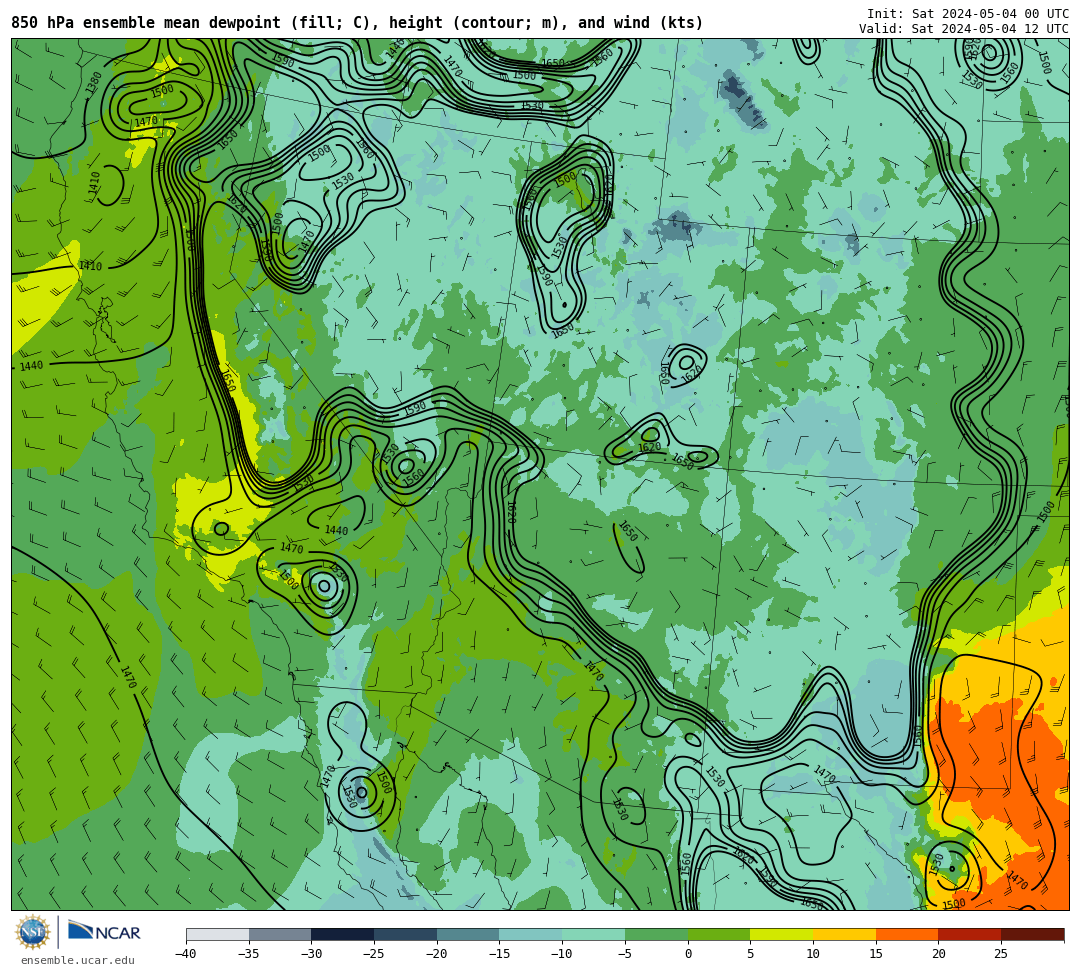1080x973 pixels.
Task: Pick the 15 to 20 orange colorbar swatch
Action: tap(907, 934)
